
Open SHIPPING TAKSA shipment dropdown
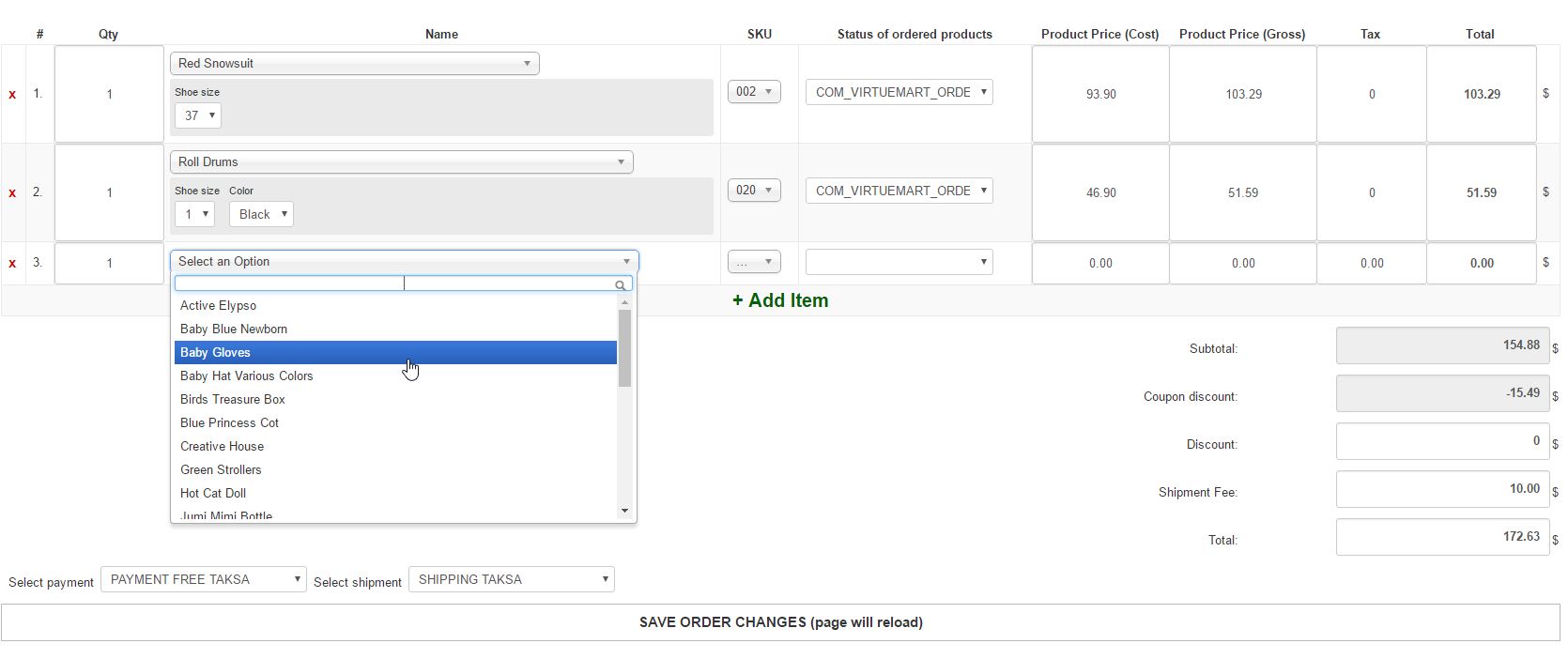tap(511, 580)
